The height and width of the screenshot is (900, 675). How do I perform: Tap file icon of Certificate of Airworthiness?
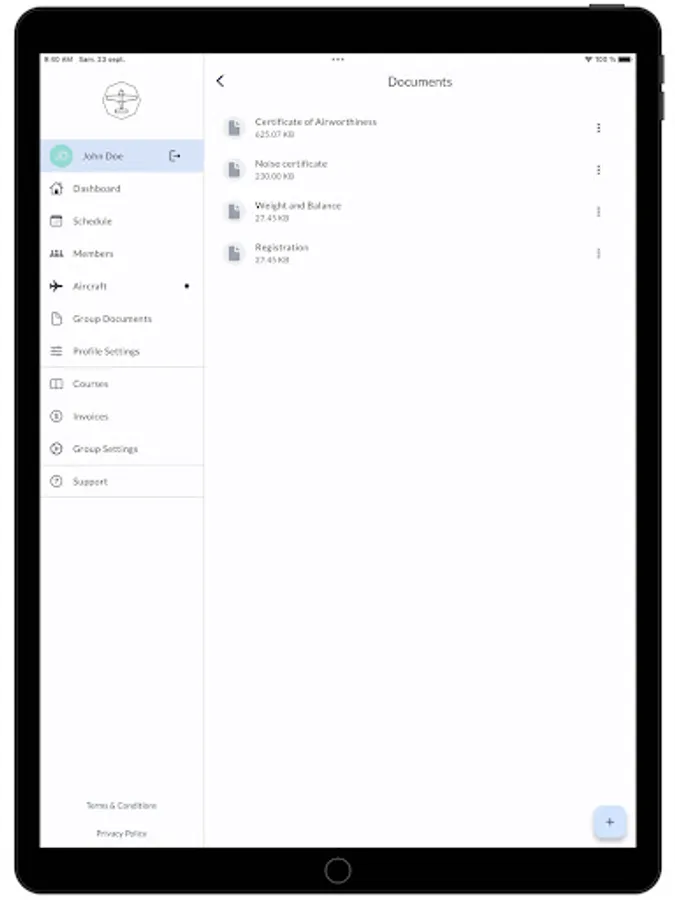[x=234, y=127]
